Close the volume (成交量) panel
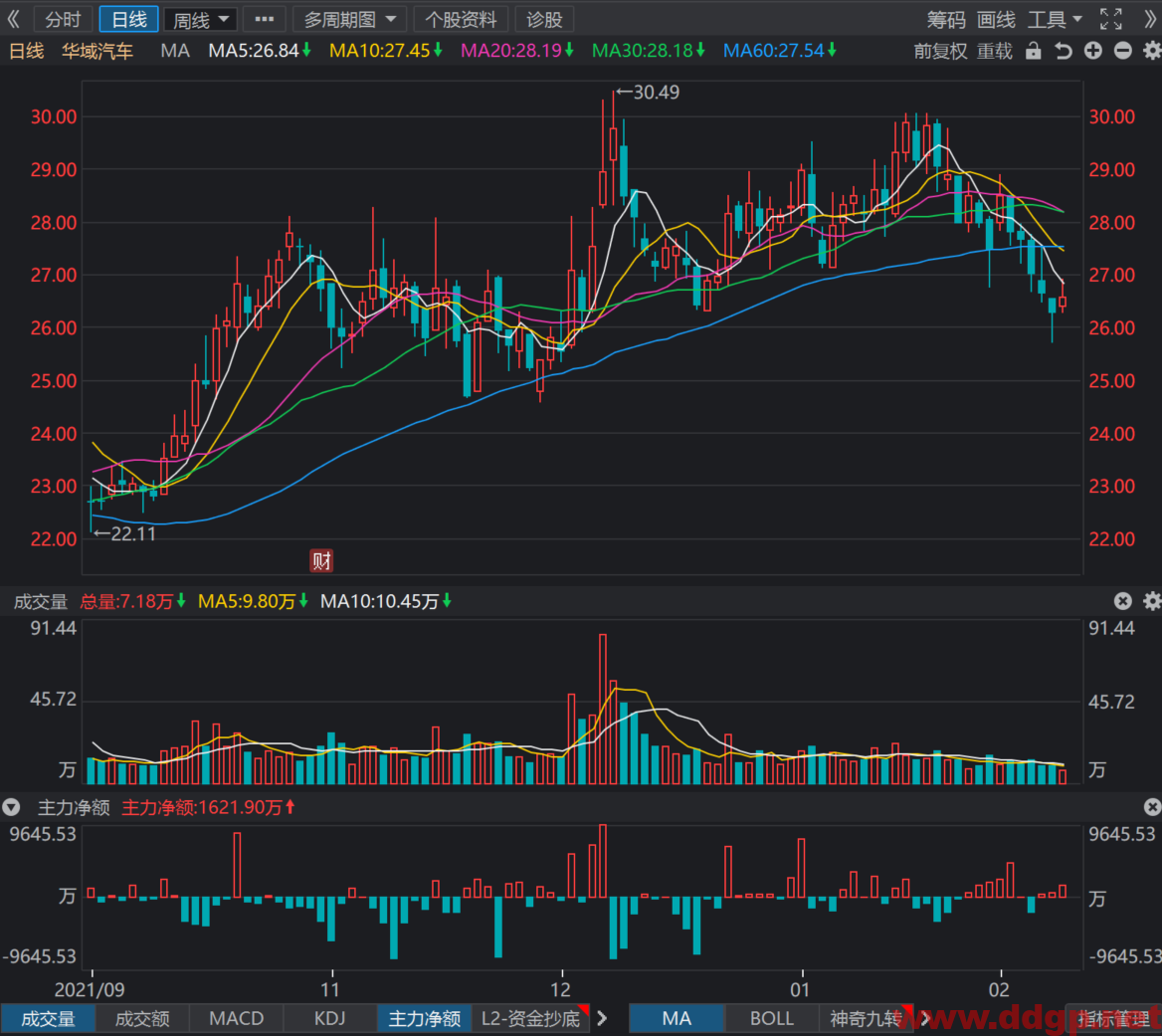1162x1036 pixels. pos(1123,601)
